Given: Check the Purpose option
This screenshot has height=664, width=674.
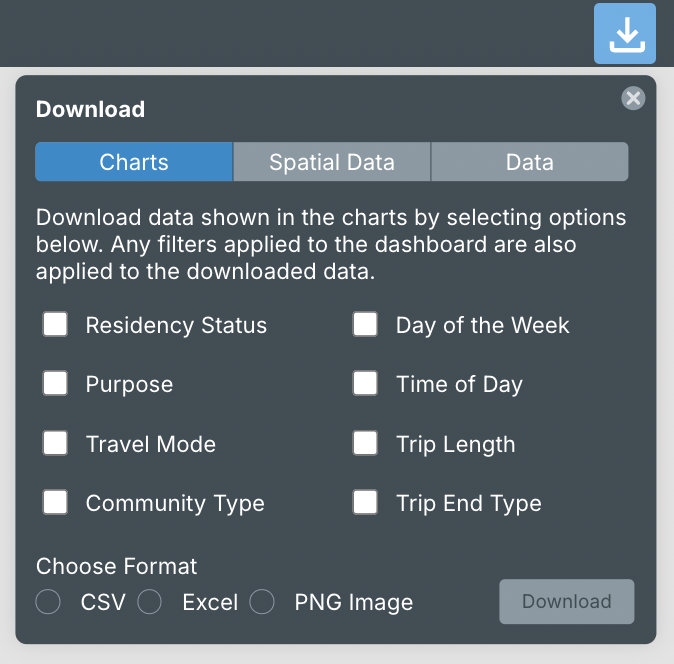Looking at the screenshot, I should pos(56,384).
